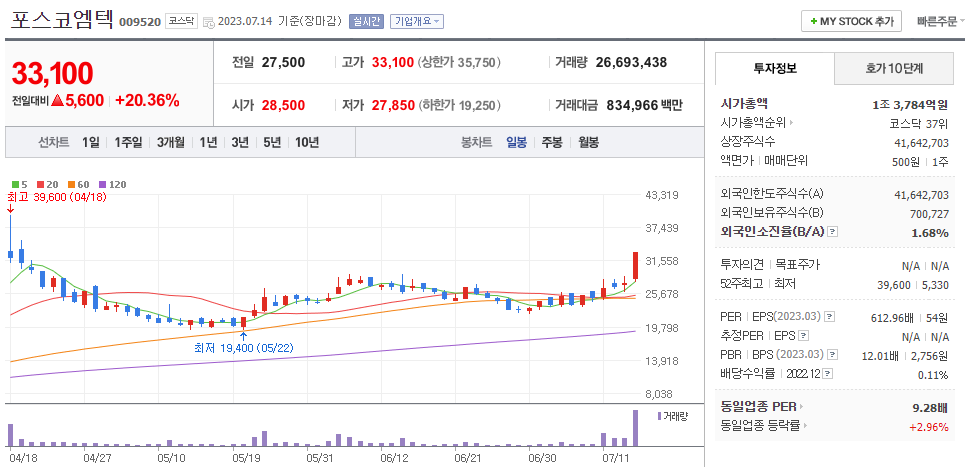The width and height of the screenshot is (968, 467).
Task: Click the 포스코엠텍 stock name heading
Action: 62,19
